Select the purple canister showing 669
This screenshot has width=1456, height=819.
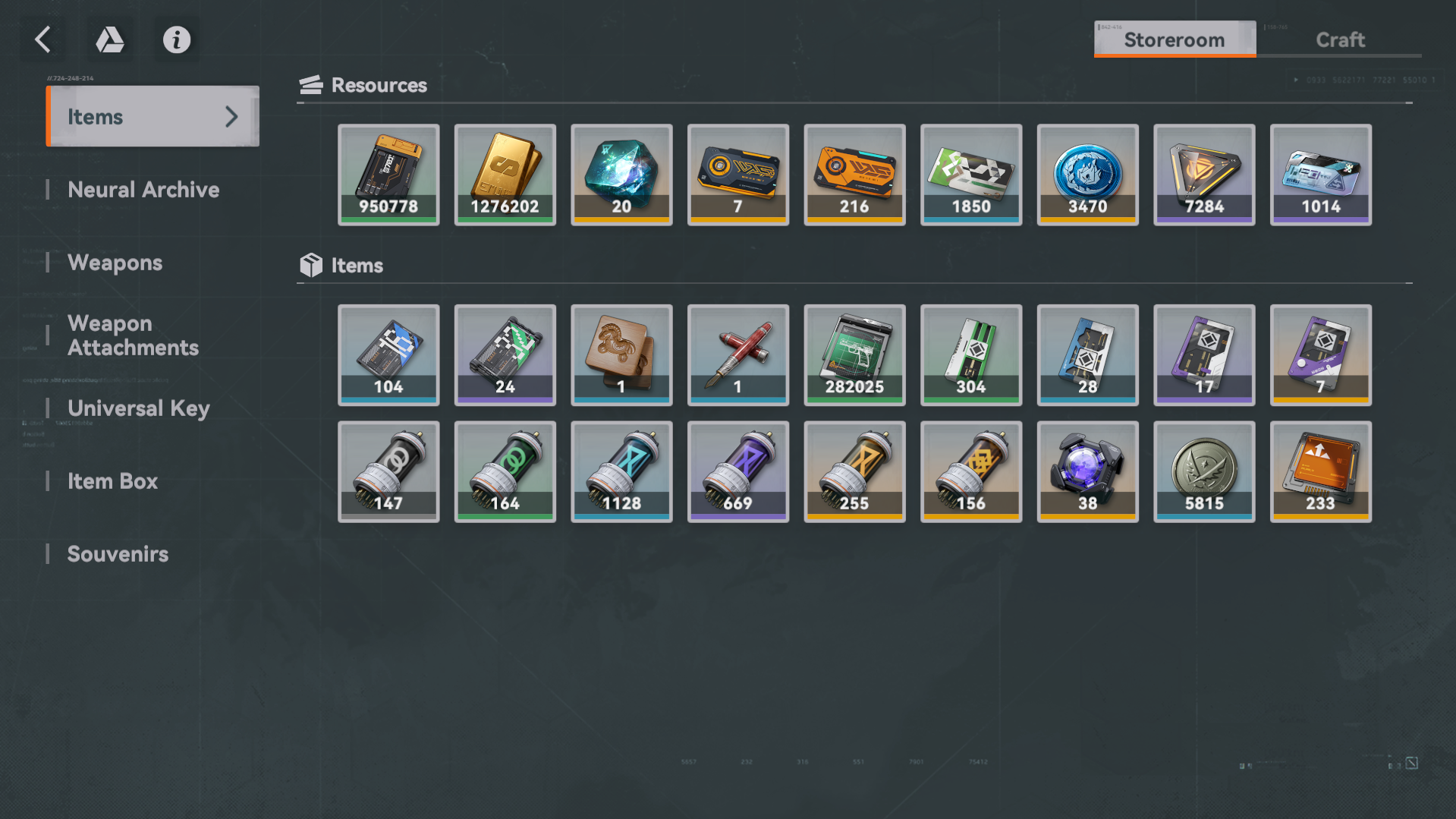(737, 471)
